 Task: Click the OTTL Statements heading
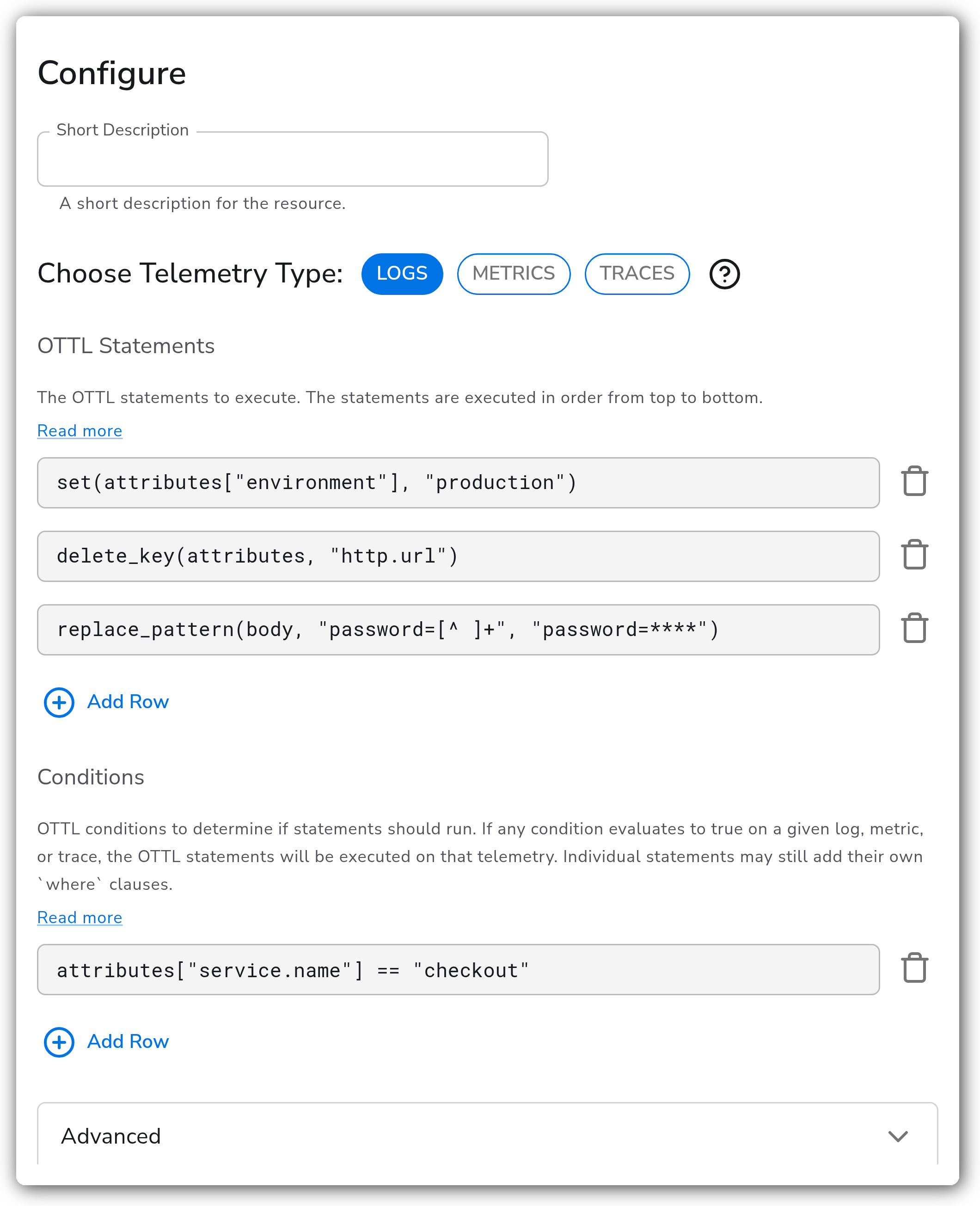pos(126,346)
